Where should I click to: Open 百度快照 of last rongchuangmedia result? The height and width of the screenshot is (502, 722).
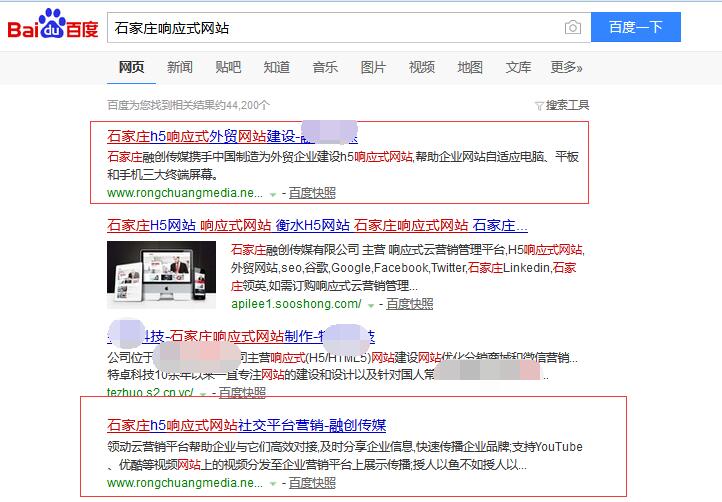312,483
